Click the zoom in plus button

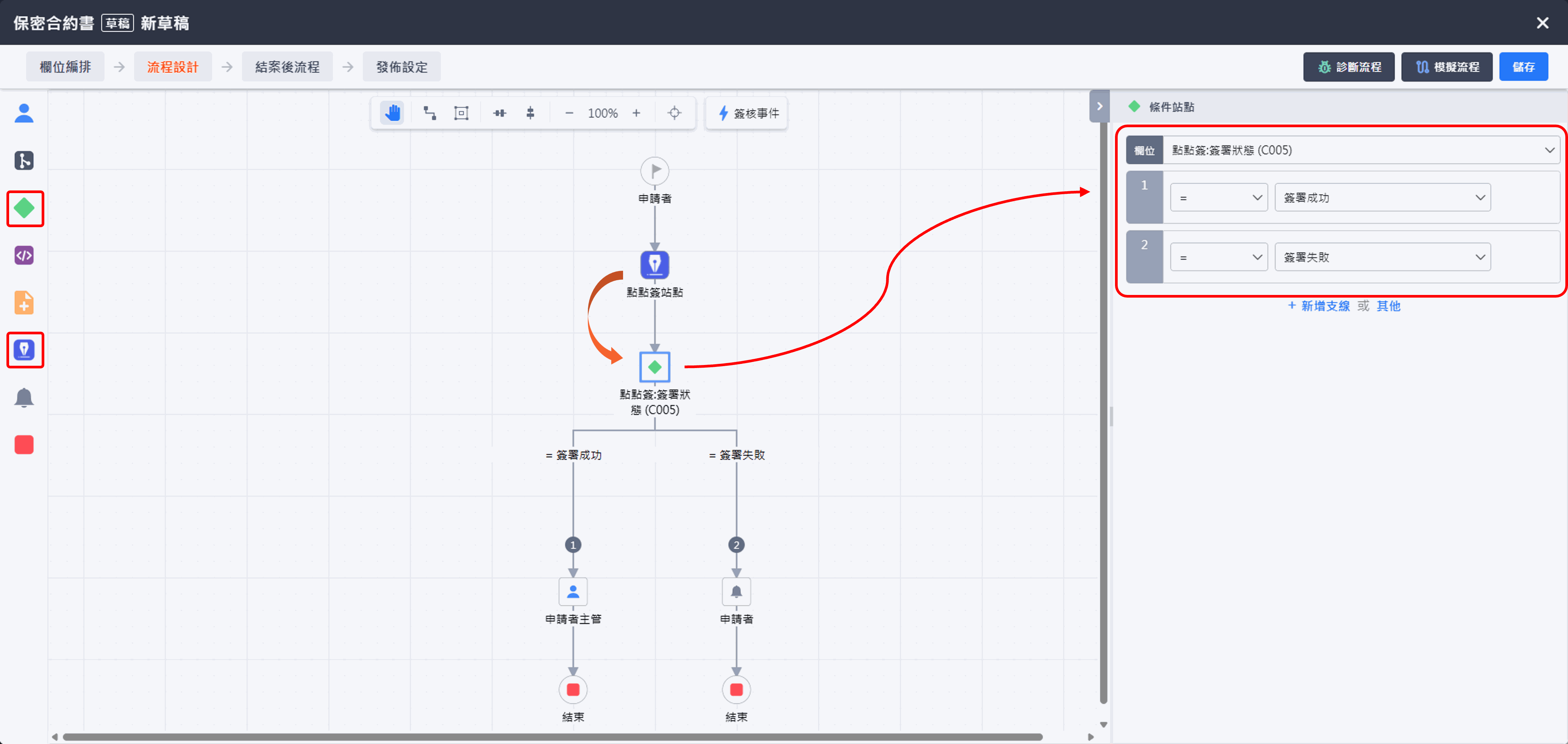[x=636, y=113]
